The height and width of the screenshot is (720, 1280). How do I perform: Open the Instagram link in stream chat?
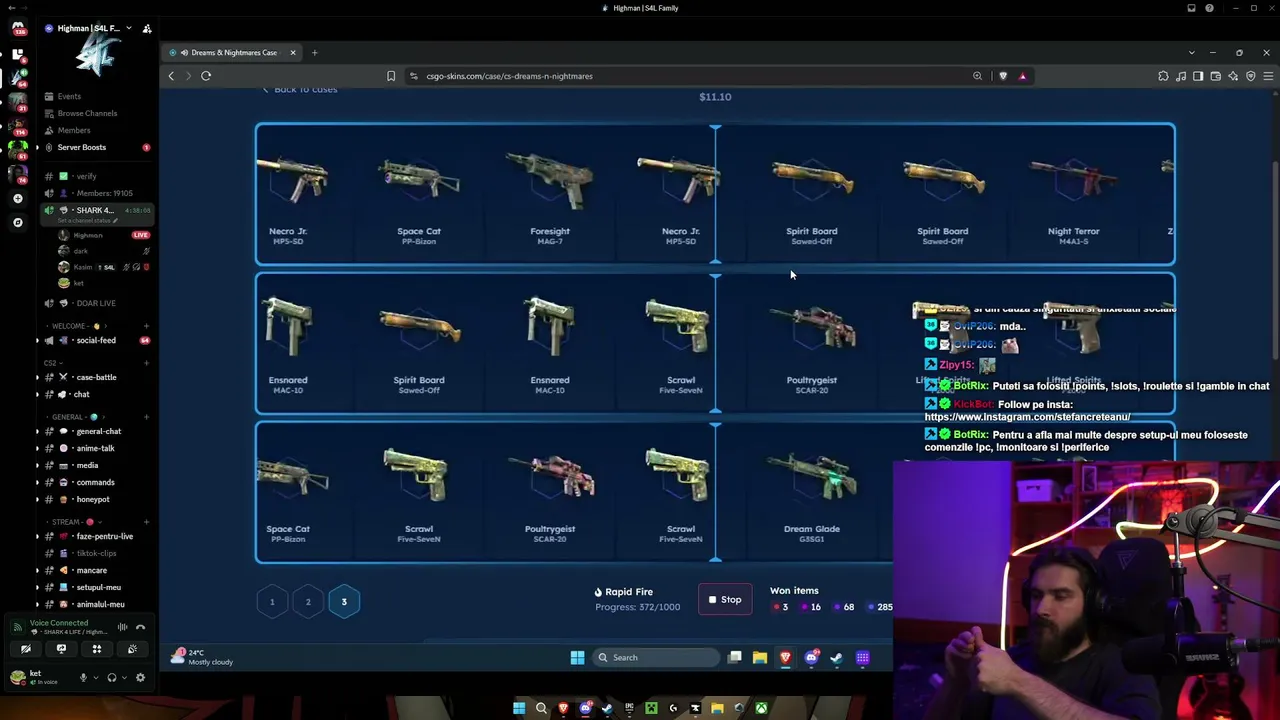[x=1027, y=417]
